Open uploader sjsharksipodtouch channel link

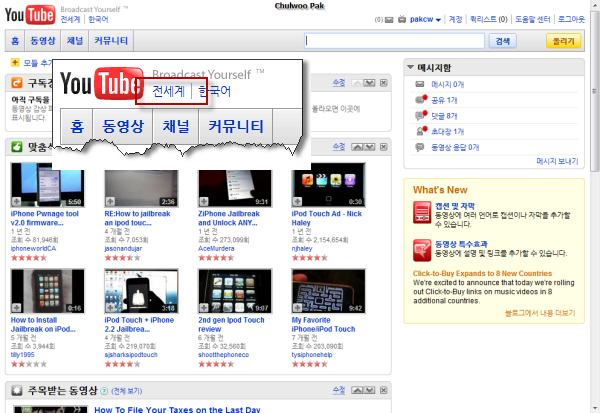(x=130, y=355)
